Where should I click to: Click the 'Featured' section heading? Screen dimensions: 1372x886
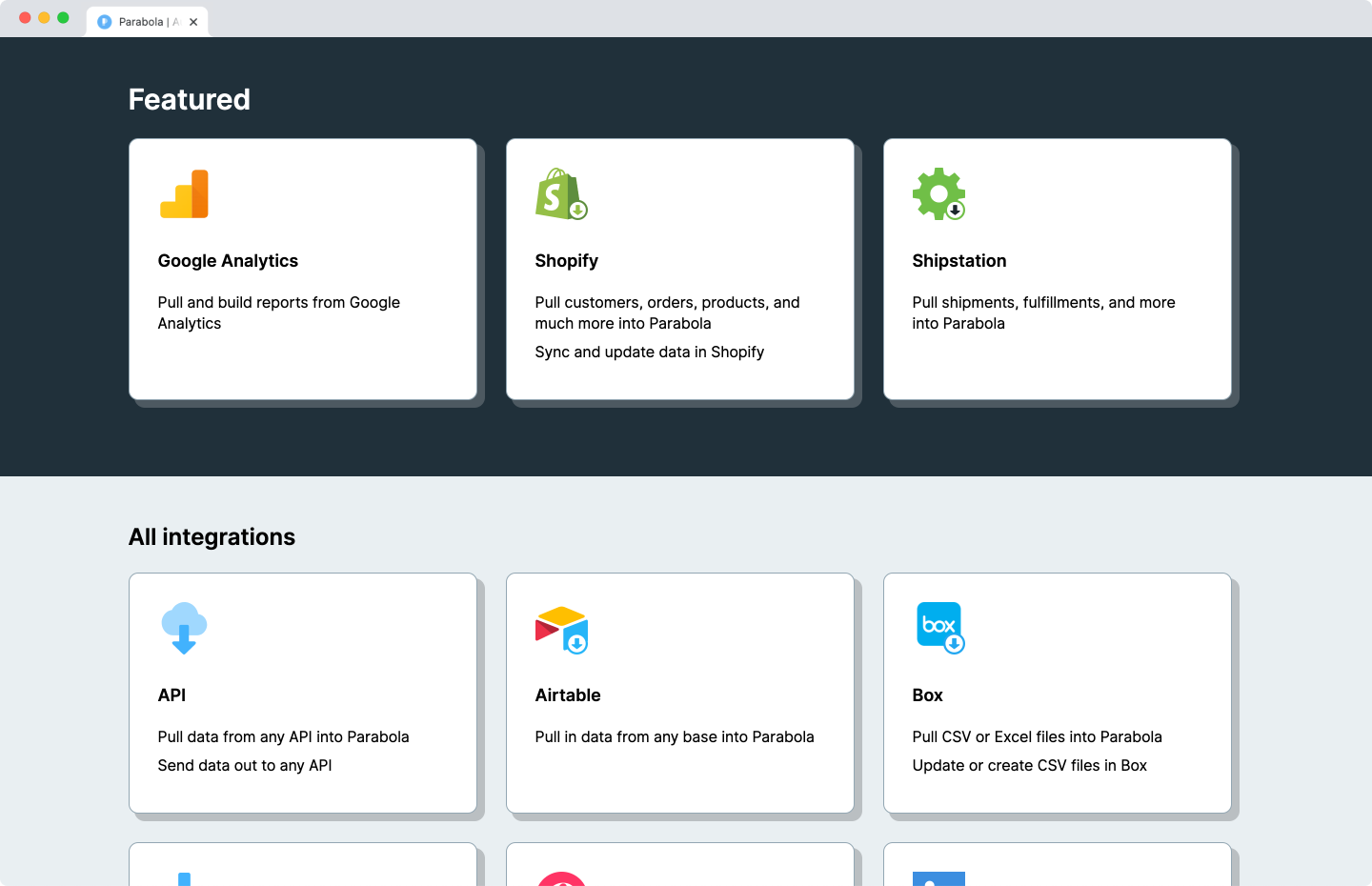pyautogui.click(x=190, y=99)
